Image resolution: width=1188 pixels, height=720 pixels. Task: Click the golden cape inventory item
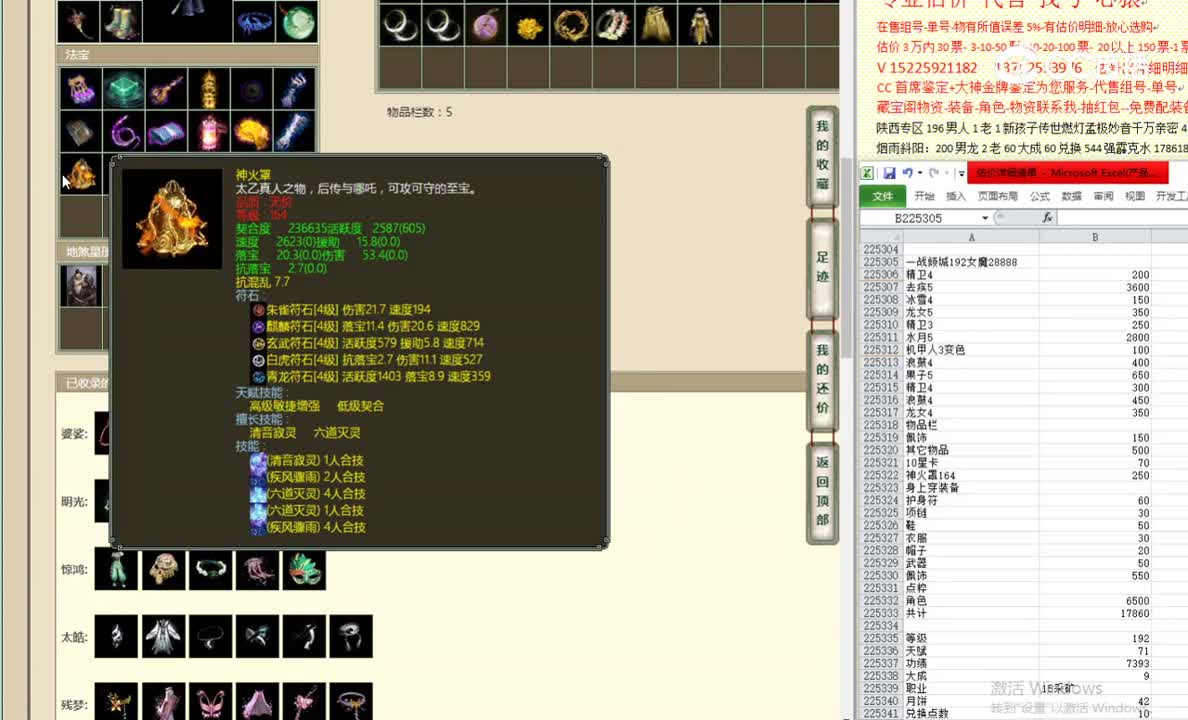(656, 27)
